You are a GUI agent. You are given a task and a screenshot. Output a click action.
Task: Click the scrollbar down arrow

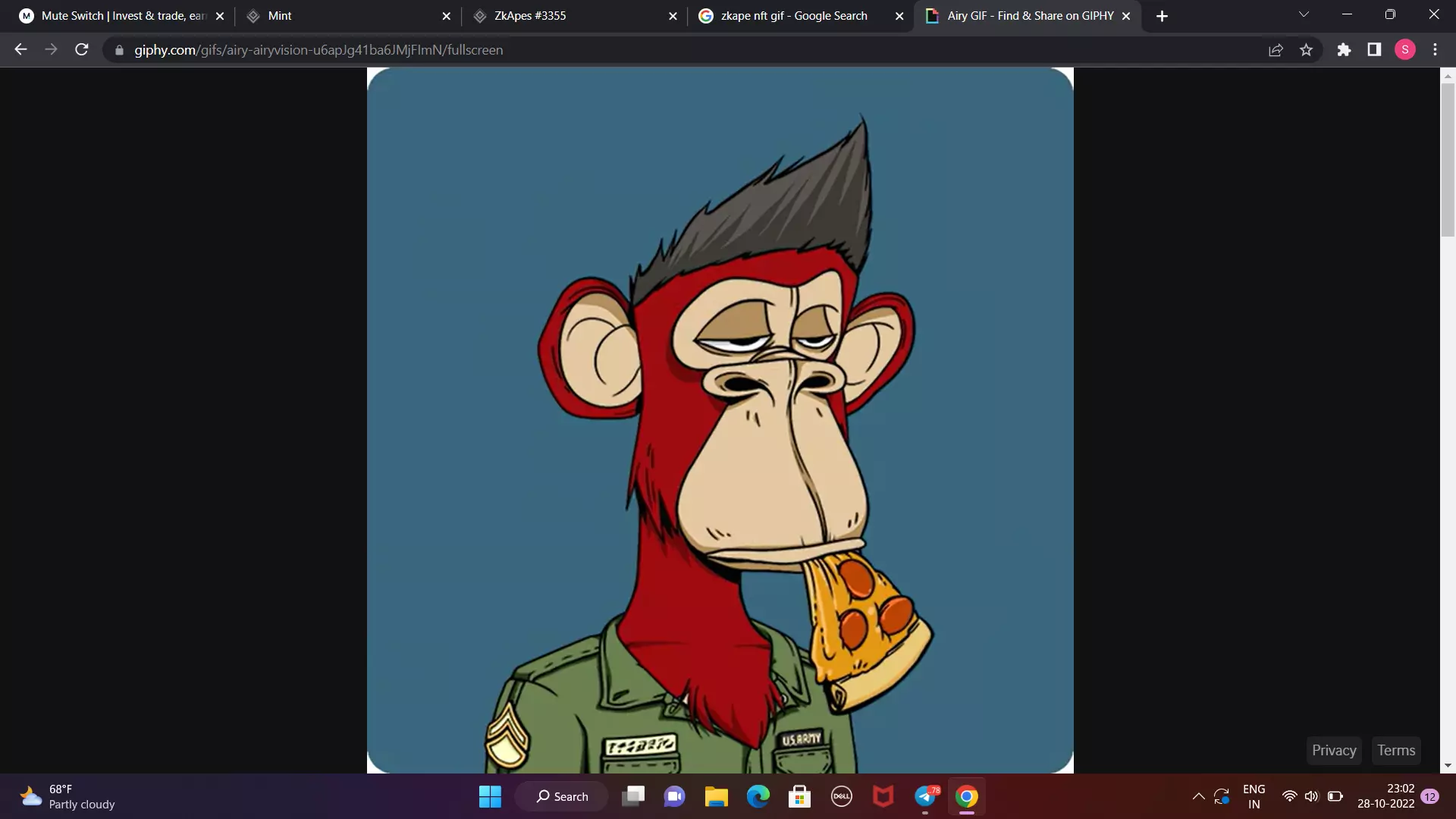1448,766
